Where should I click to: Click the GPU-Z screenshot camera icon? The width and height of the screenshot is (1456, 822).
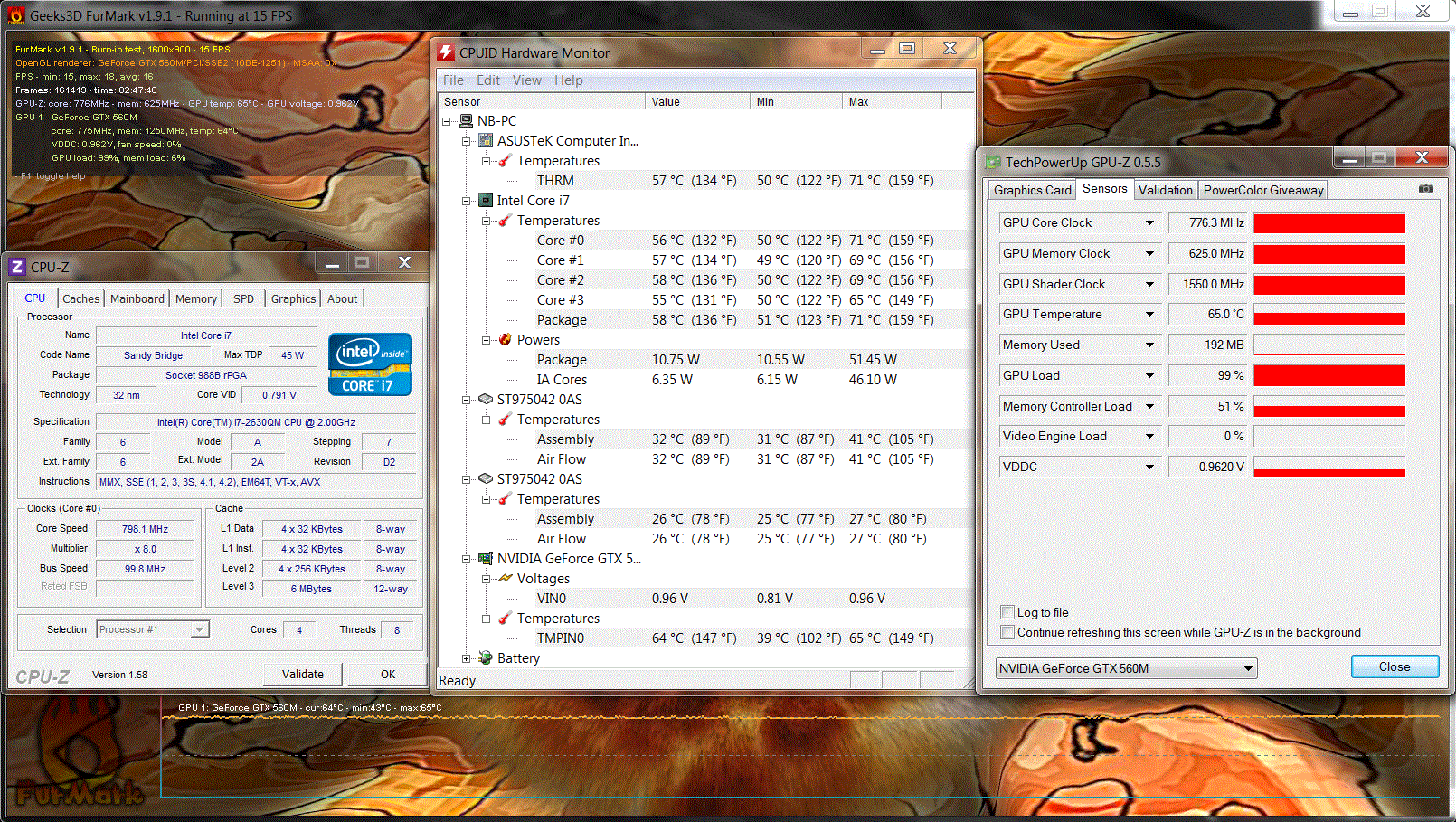click(x=1426, y=189)
